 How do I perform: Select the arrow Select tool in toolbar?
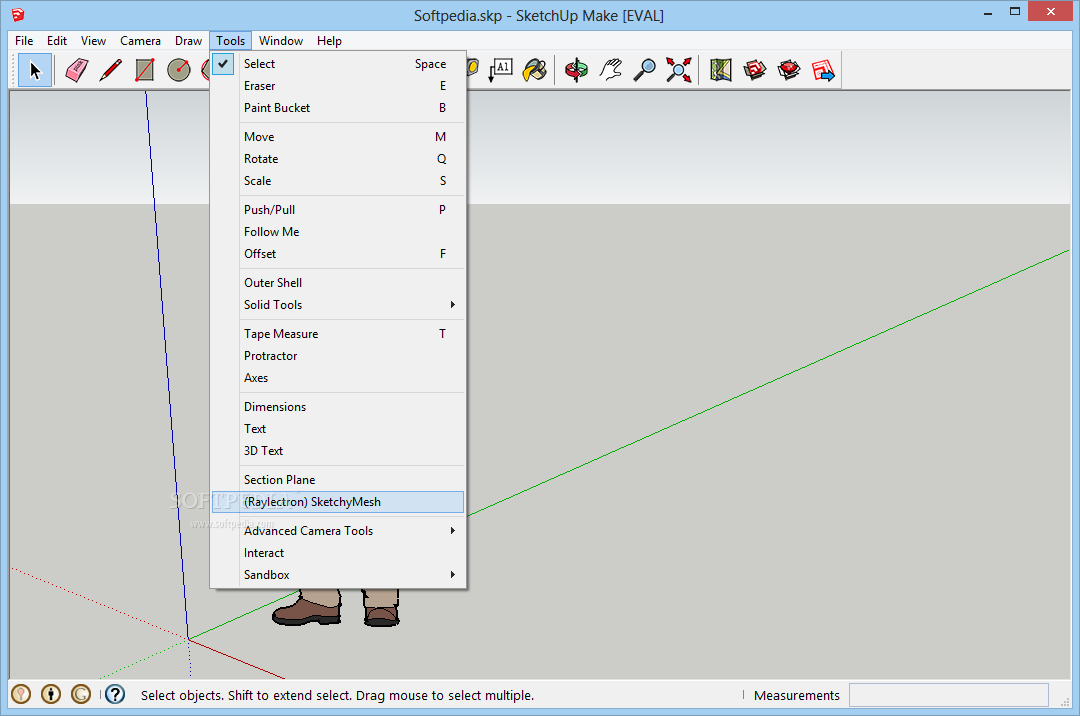pyautogui.click(x=35, y=70)
